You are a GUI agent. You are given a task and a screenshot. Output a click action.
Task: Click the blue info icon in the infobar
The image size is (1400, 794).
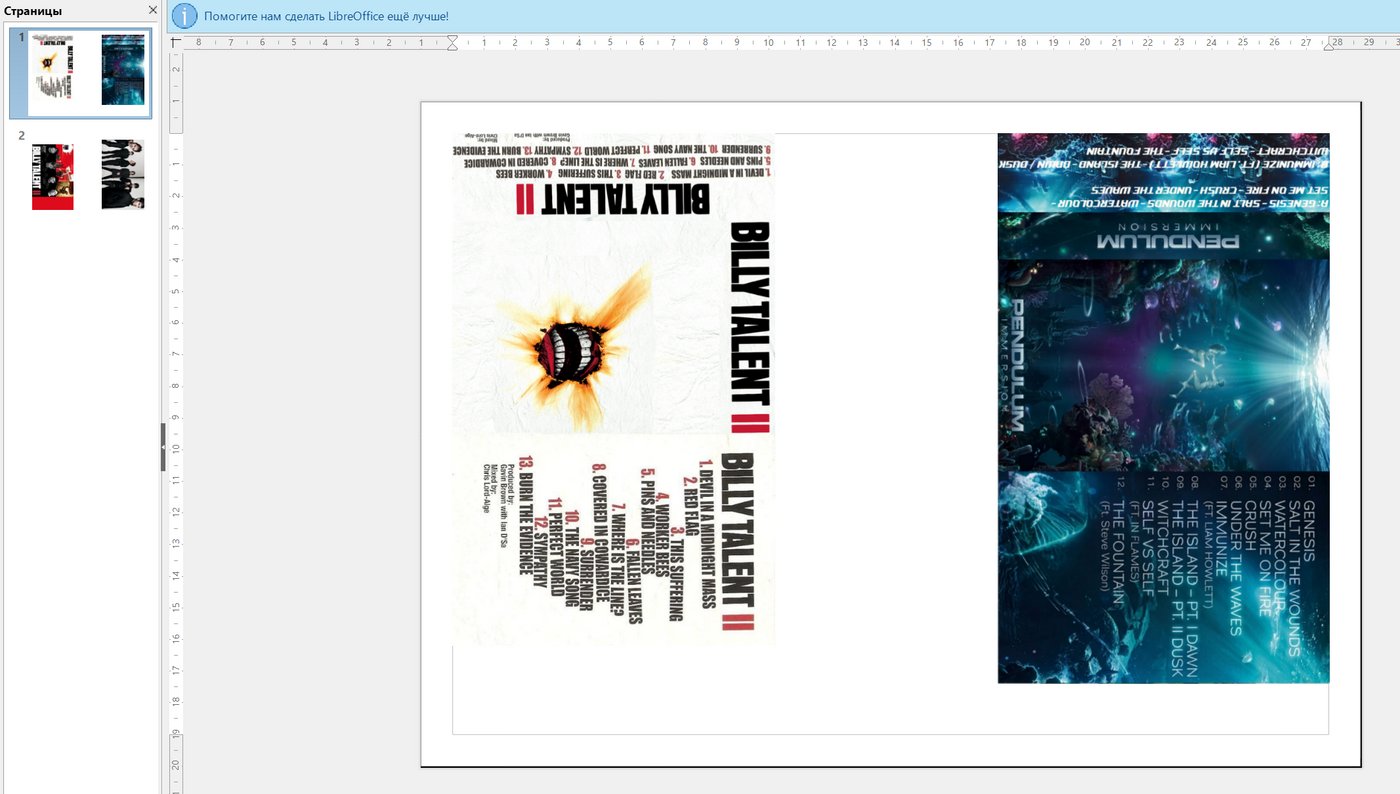pyautogui.click(x=185, y=16)
